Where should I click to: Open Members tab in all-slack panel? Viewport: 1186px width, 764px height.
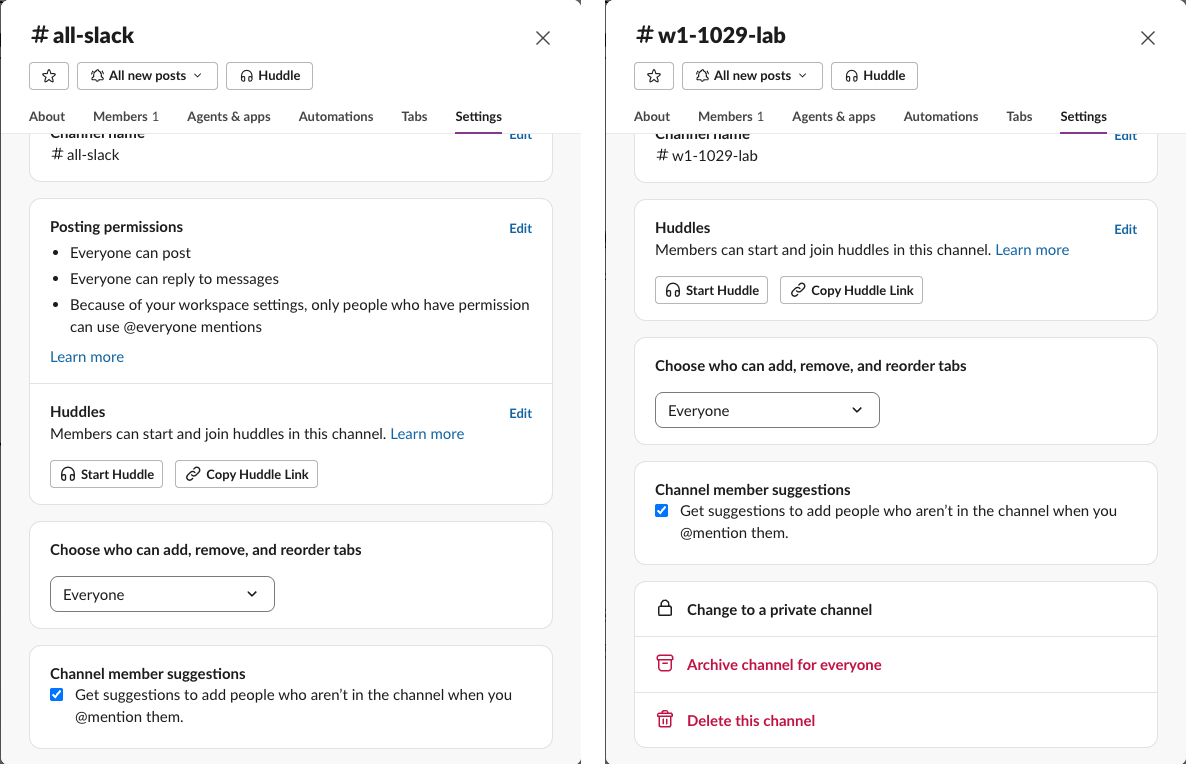tap(126, 116)
